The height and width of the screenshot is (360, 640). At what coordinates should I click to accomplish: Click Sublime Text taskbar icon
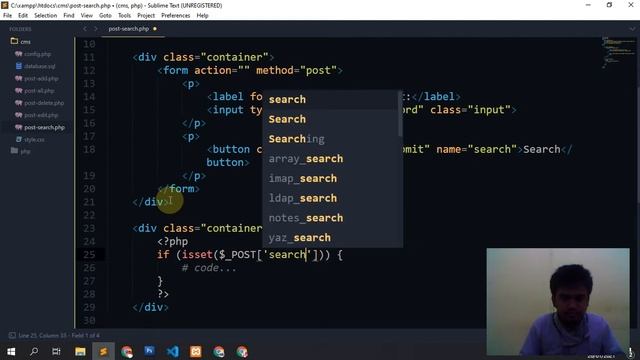[x=103, y=351]
